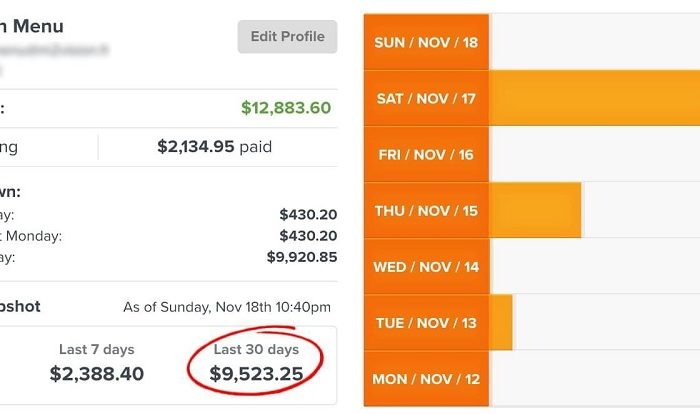This screenshot has width=700, height=414.
Task: Click the Saturday Nov 17 earnings bar
Action: [594, 98]
